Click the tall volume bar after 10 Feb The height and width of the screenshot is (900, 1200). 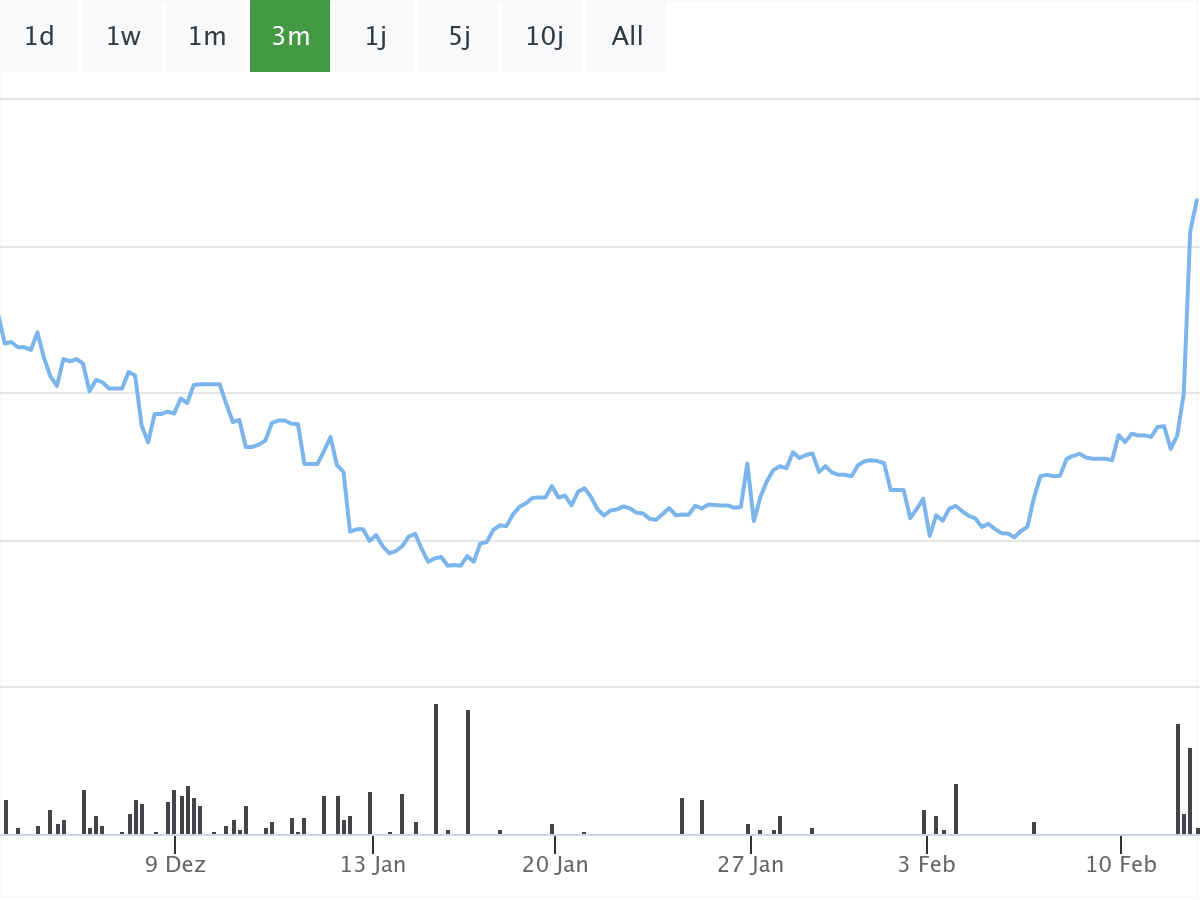point(1178,778)
